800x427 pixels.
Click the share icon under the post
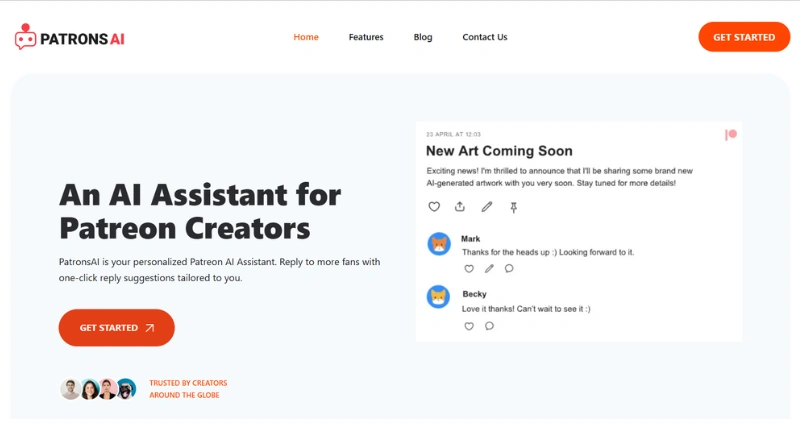point(460,207)
